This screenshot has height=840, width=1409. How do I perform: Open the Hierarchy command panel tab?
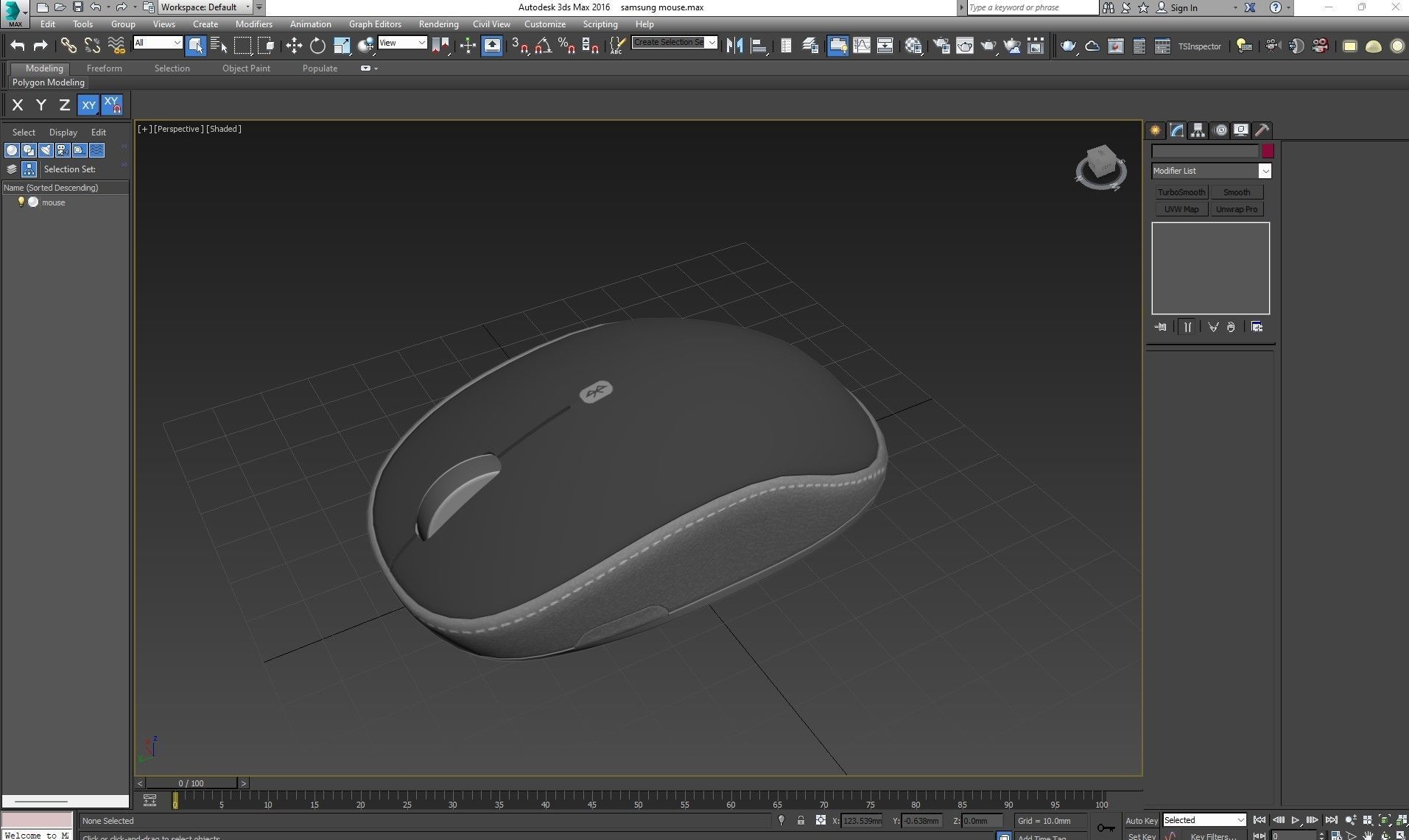coord(1198,130)
